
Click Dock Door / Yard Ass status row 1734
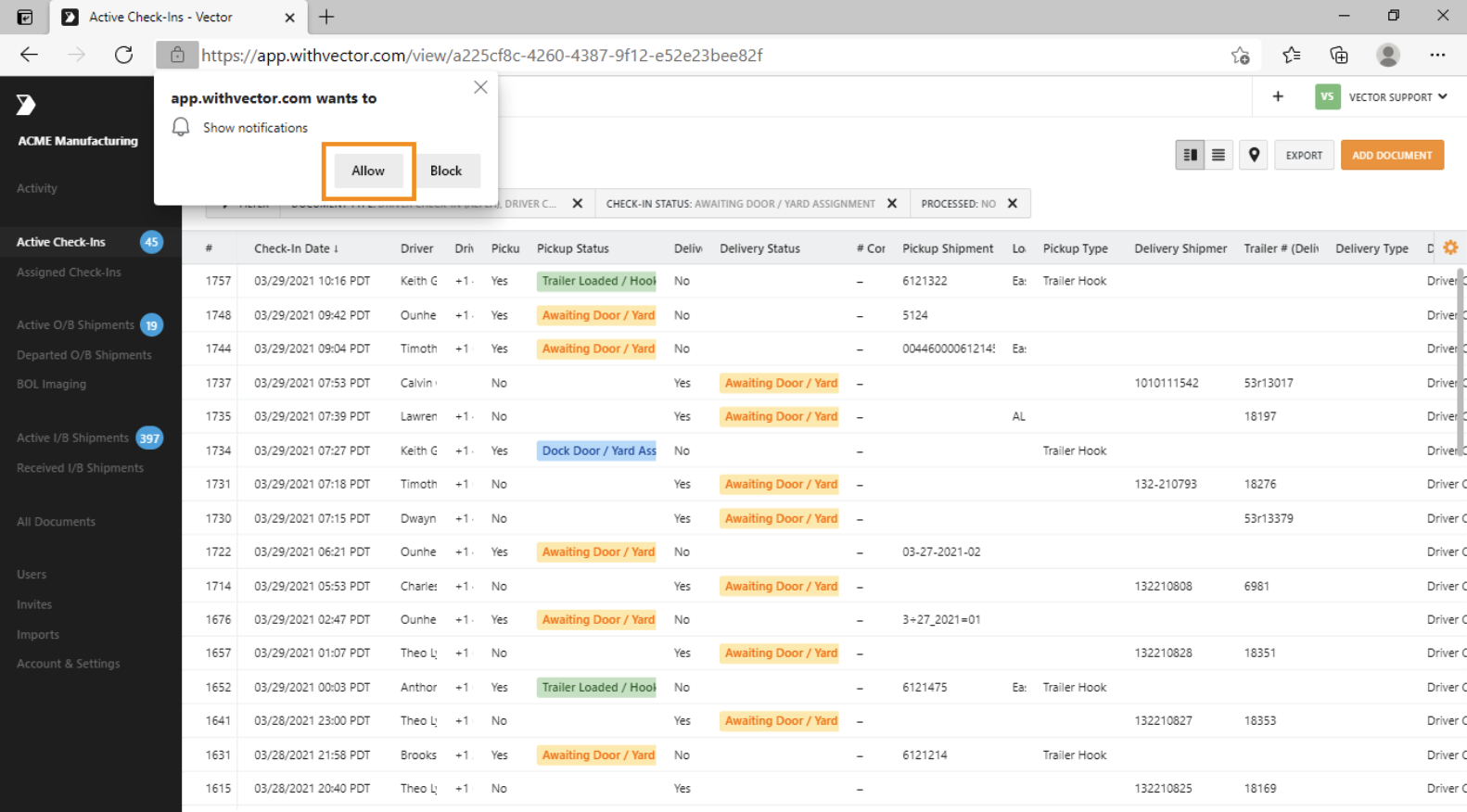pyautogui.click(x=596, y=450)
